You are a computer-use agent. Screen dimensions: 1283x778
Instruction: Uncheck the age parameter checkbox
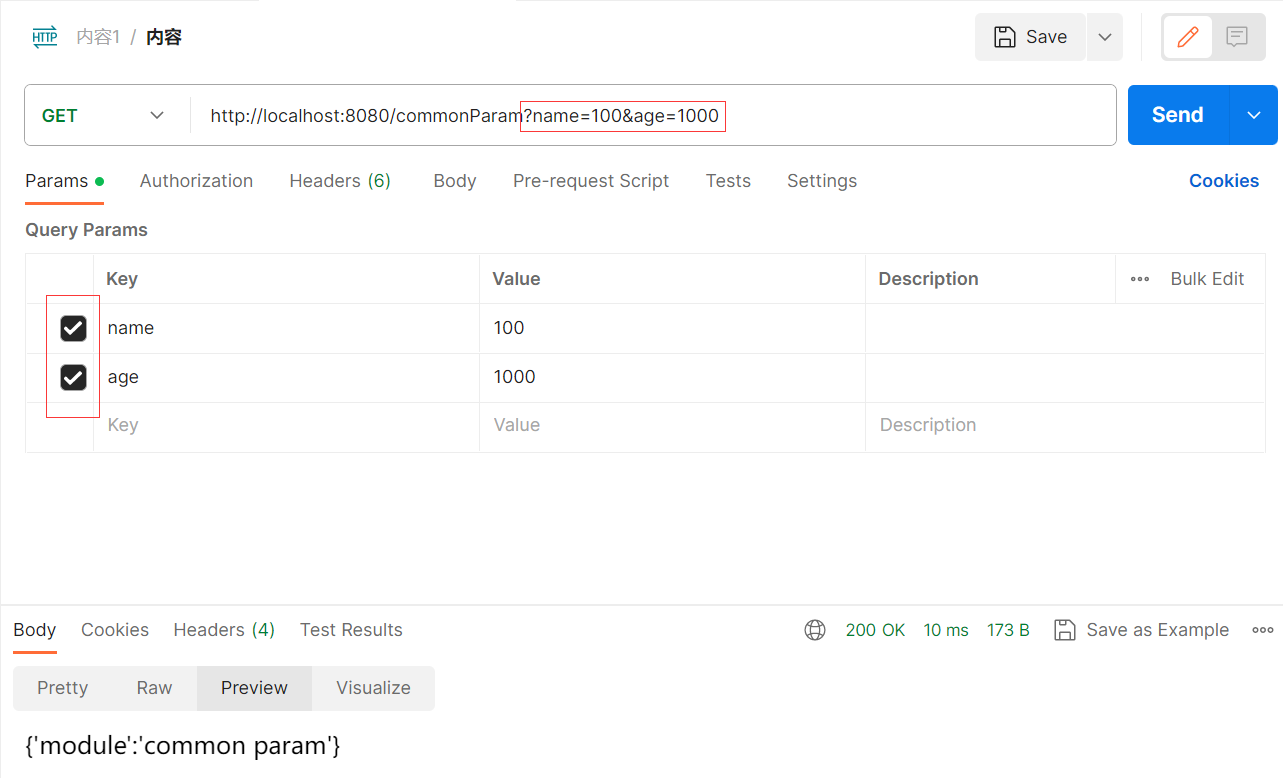coord(73,377)
